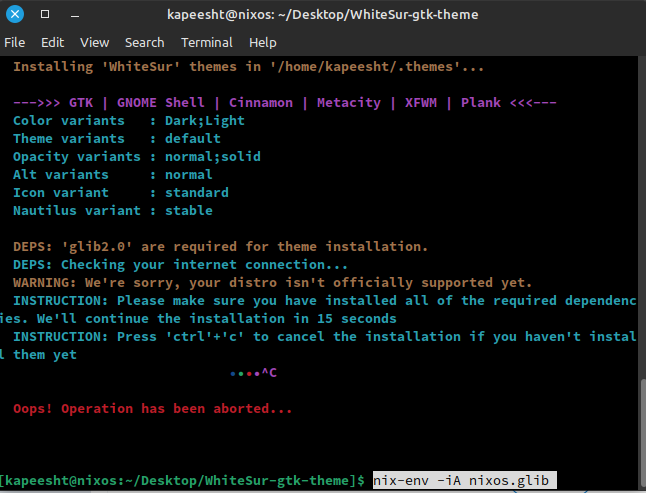This screenshot has width=646, height=493.
Task: Click 'Icon variant : standard' line
Action: [121, 192]
